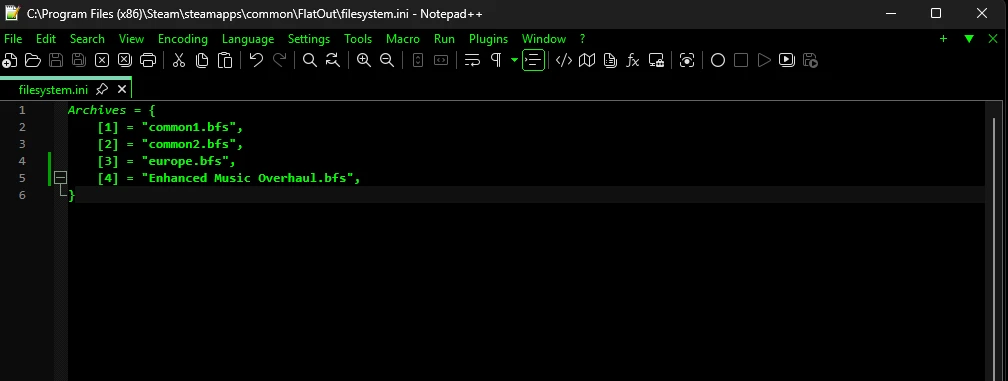Zoom in using the plus magnifier
Viewport: 1008px width, 381px height.
(364, 60)
